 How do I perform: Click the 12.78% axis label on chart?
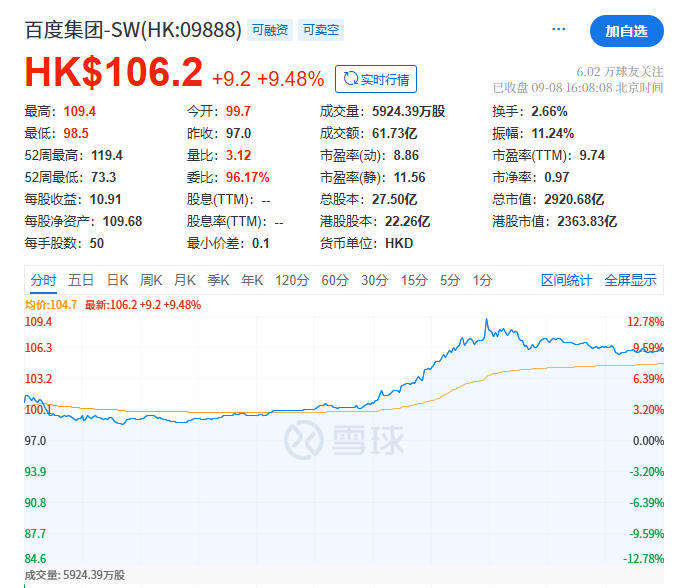click(x=646, y=322)
